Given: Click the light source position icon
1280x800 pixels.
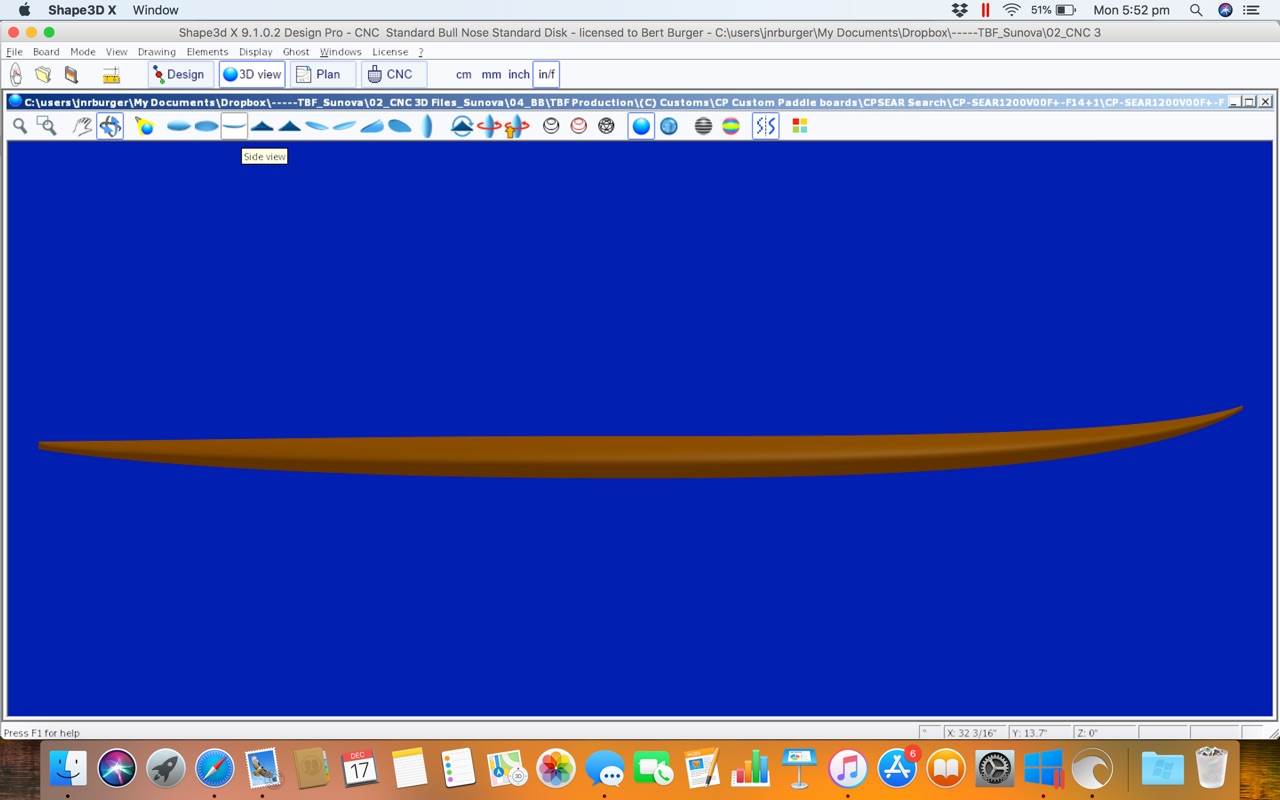Looking at the screenshot, I should [x=145, y=126].
